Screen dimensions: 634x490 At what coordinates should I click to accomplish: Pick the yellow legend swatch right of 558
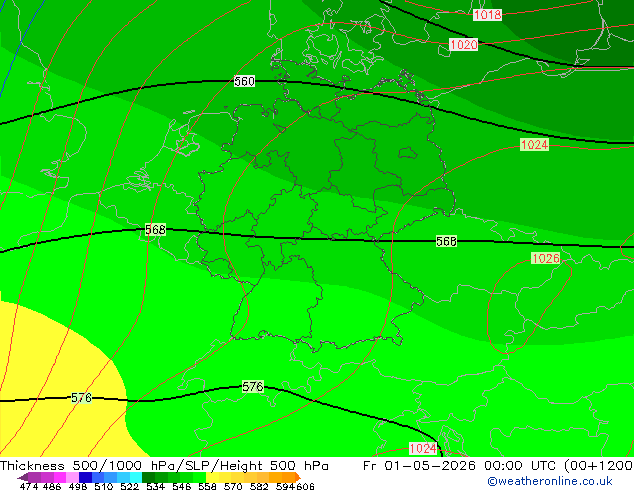pyautogui.click(x=212, y=477)
